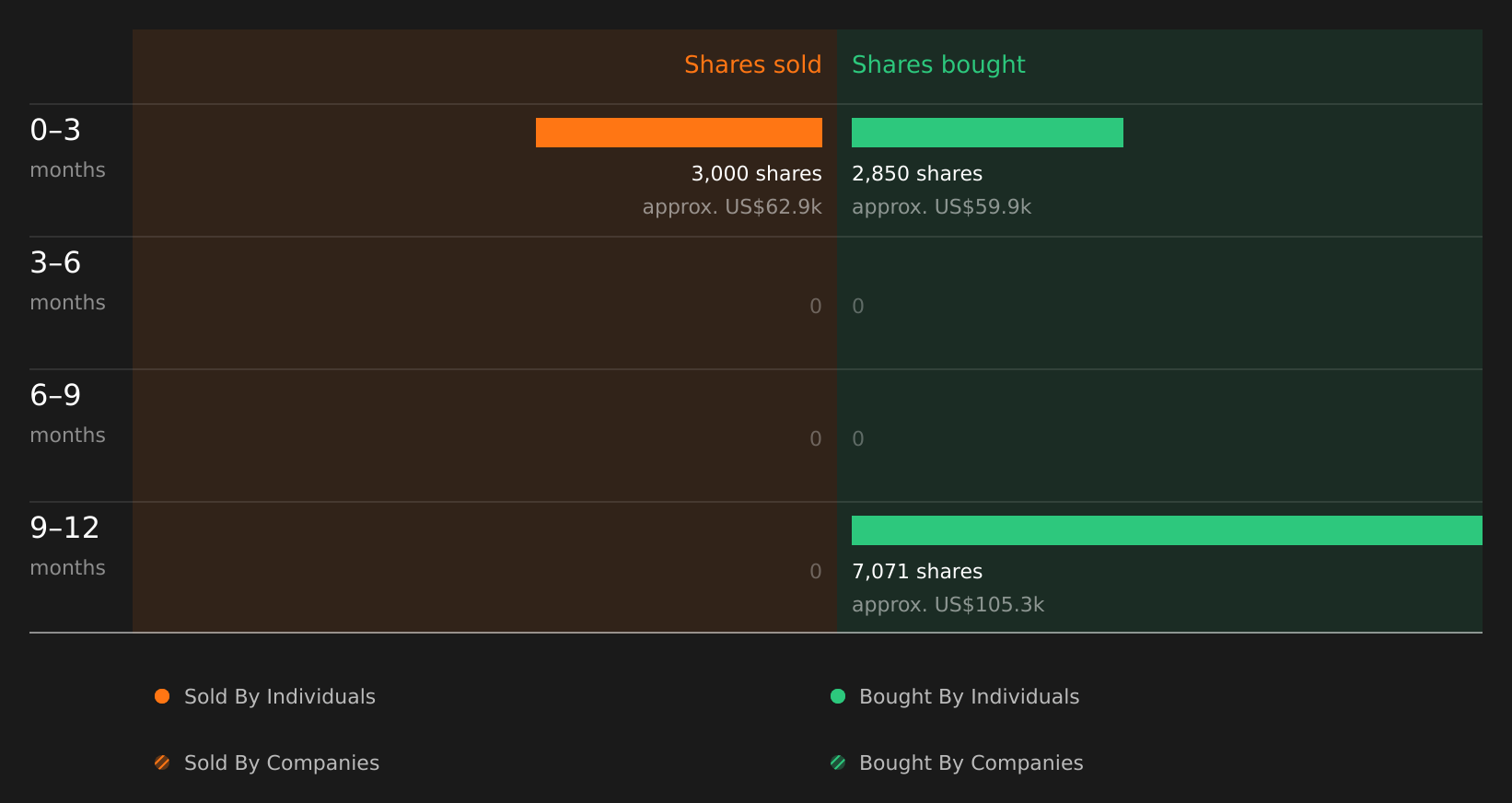Click the striped Bought By Companies legend icon

[838, 762]
